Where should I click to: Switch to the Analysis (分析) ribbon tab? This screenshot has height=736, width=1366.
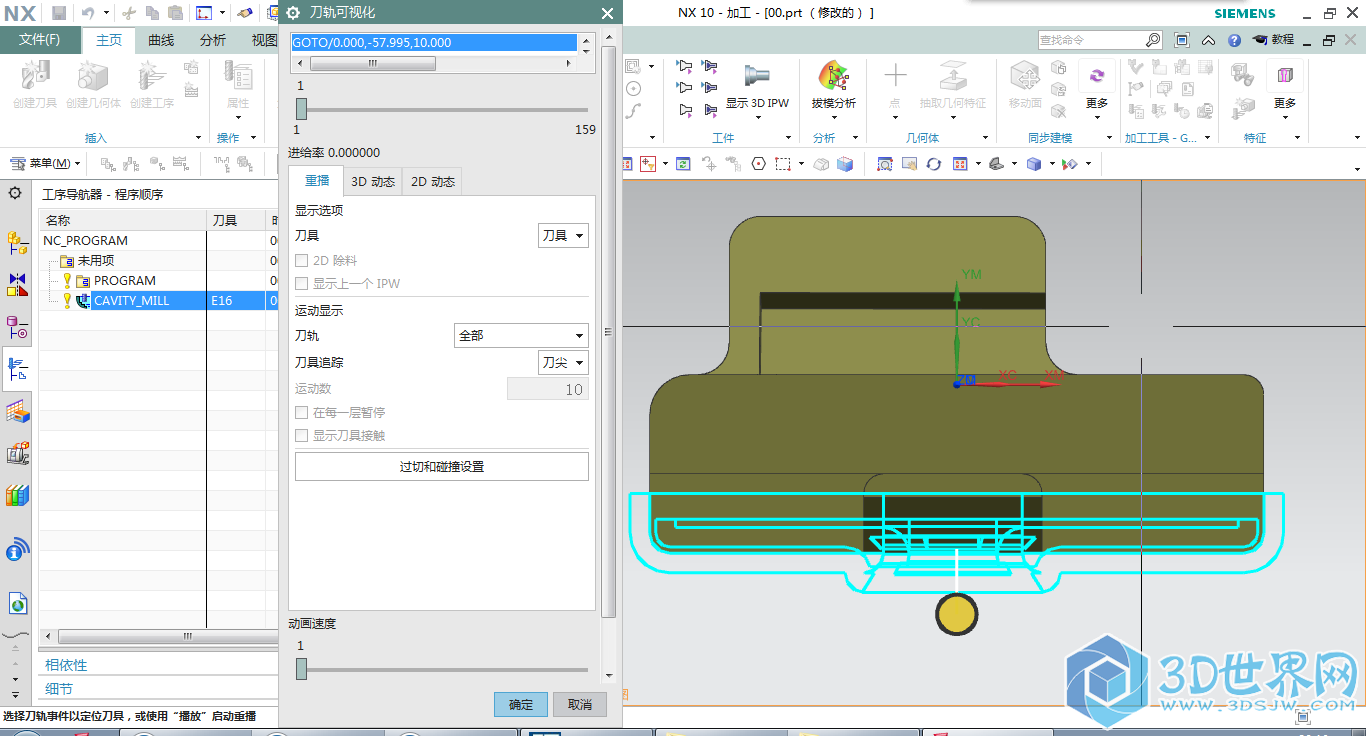click(213, 40)
